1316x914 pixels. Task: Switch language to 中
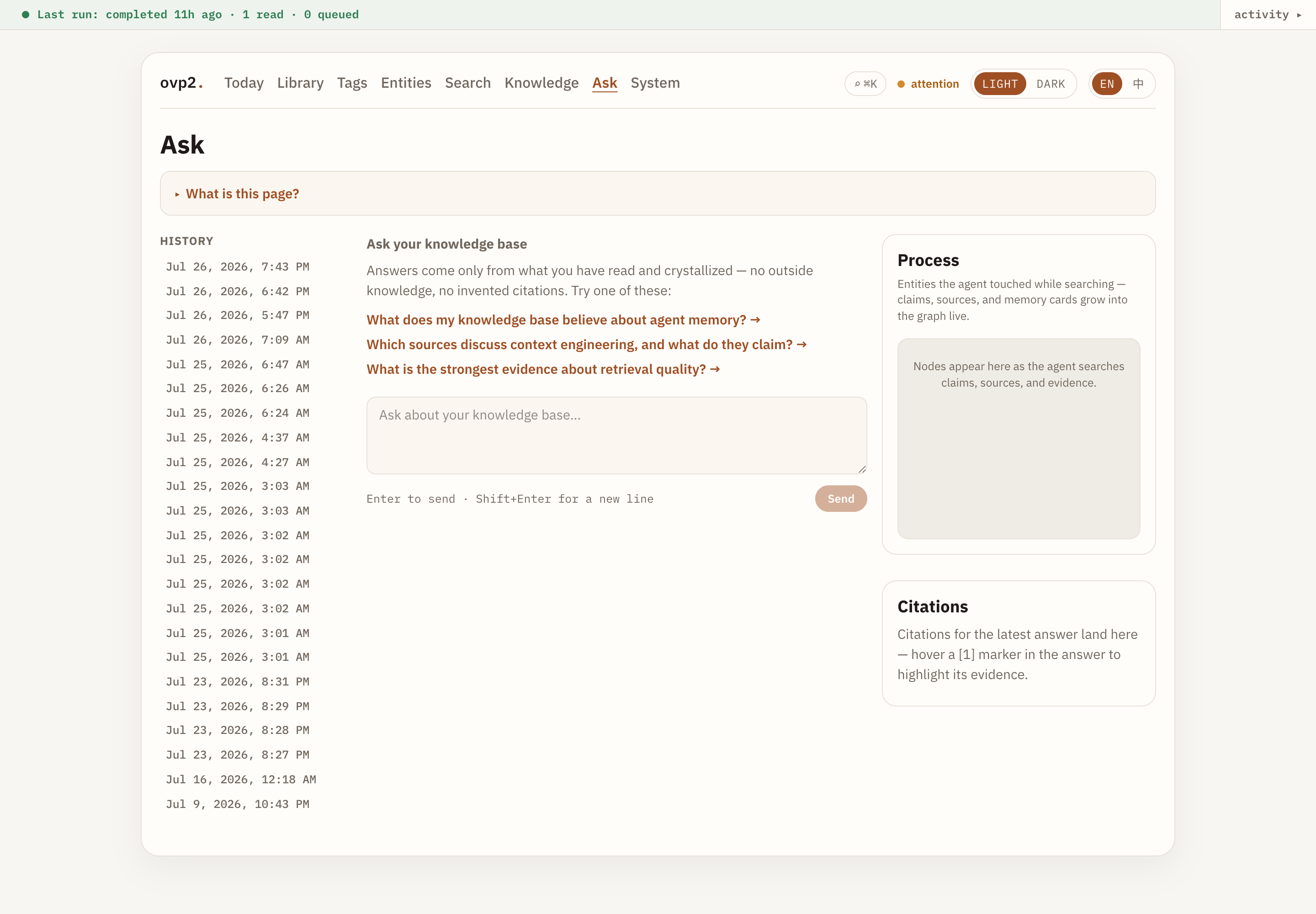(1138, 84)
